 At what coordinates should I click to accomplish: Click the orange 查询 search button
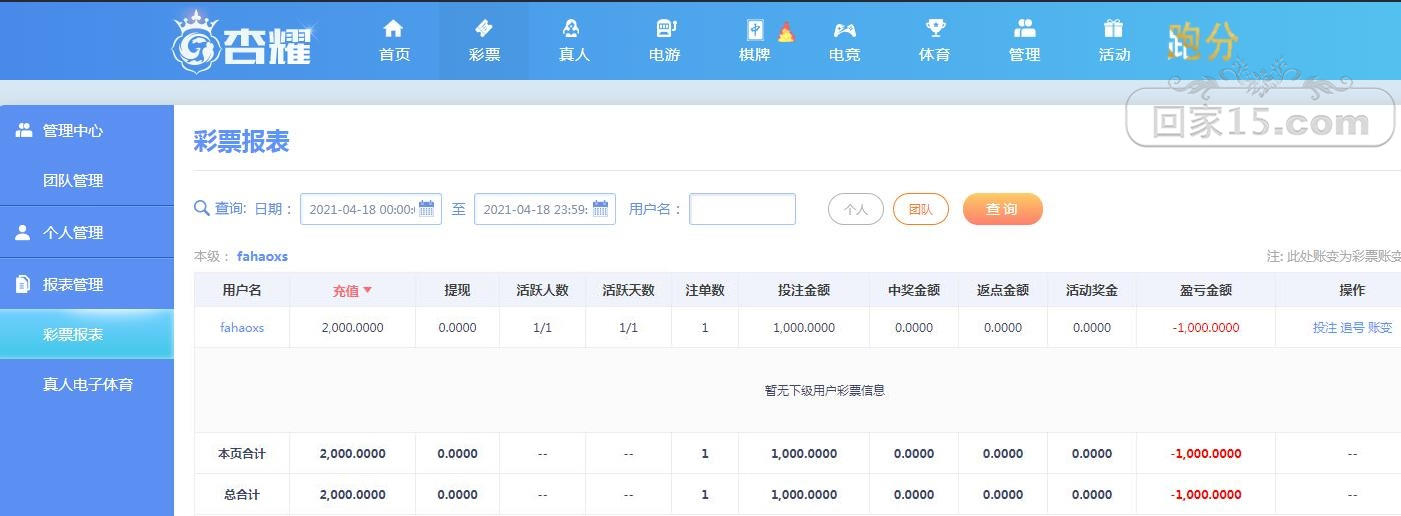pyautogui.click(x=1003, y=209)
